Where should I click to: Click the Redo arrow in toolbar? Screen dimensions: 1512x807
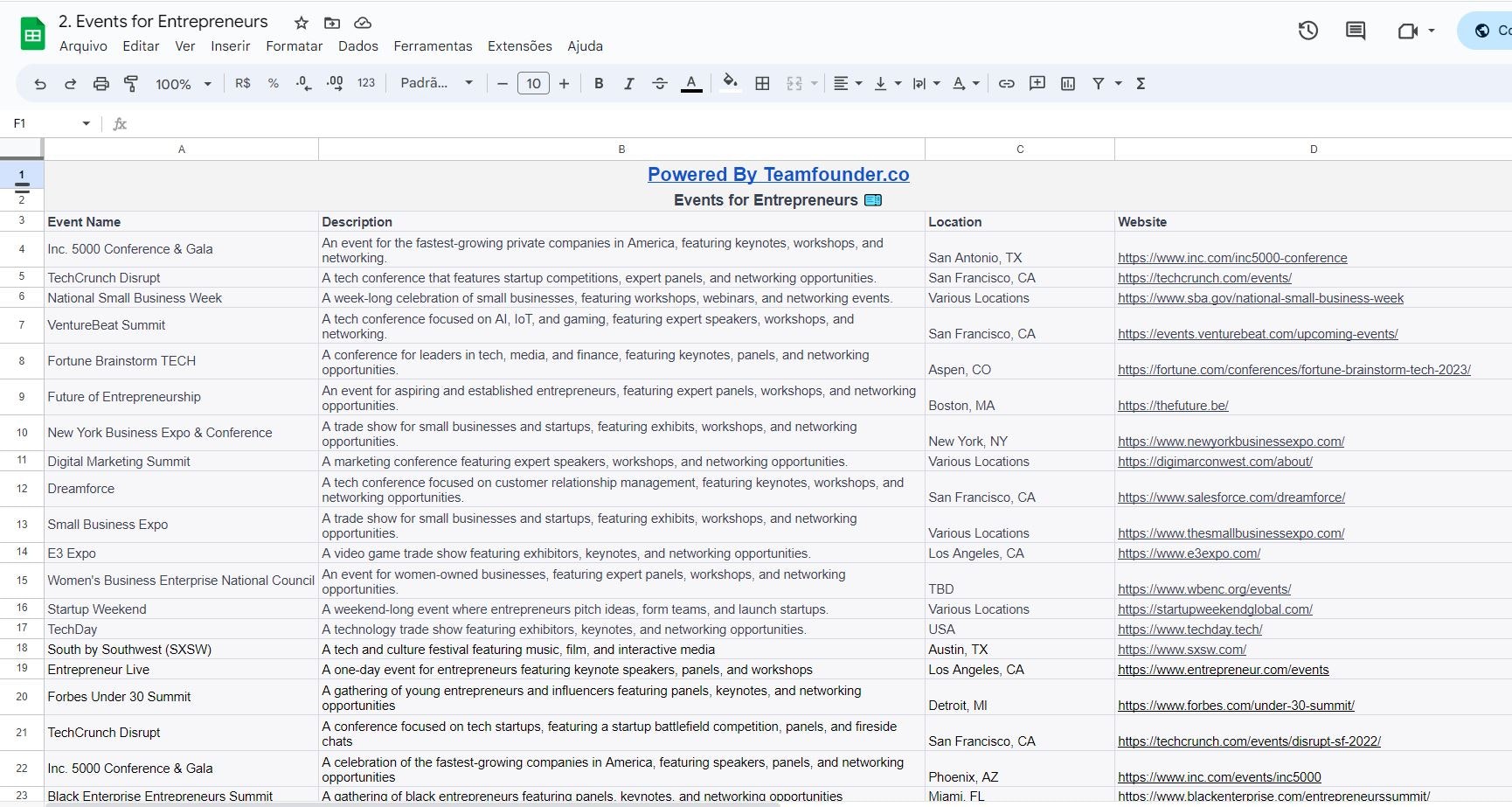(71, 84)
